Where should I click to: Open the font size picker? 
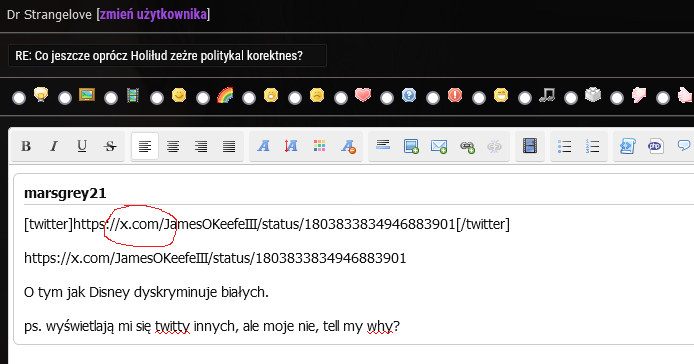[291, 146]
